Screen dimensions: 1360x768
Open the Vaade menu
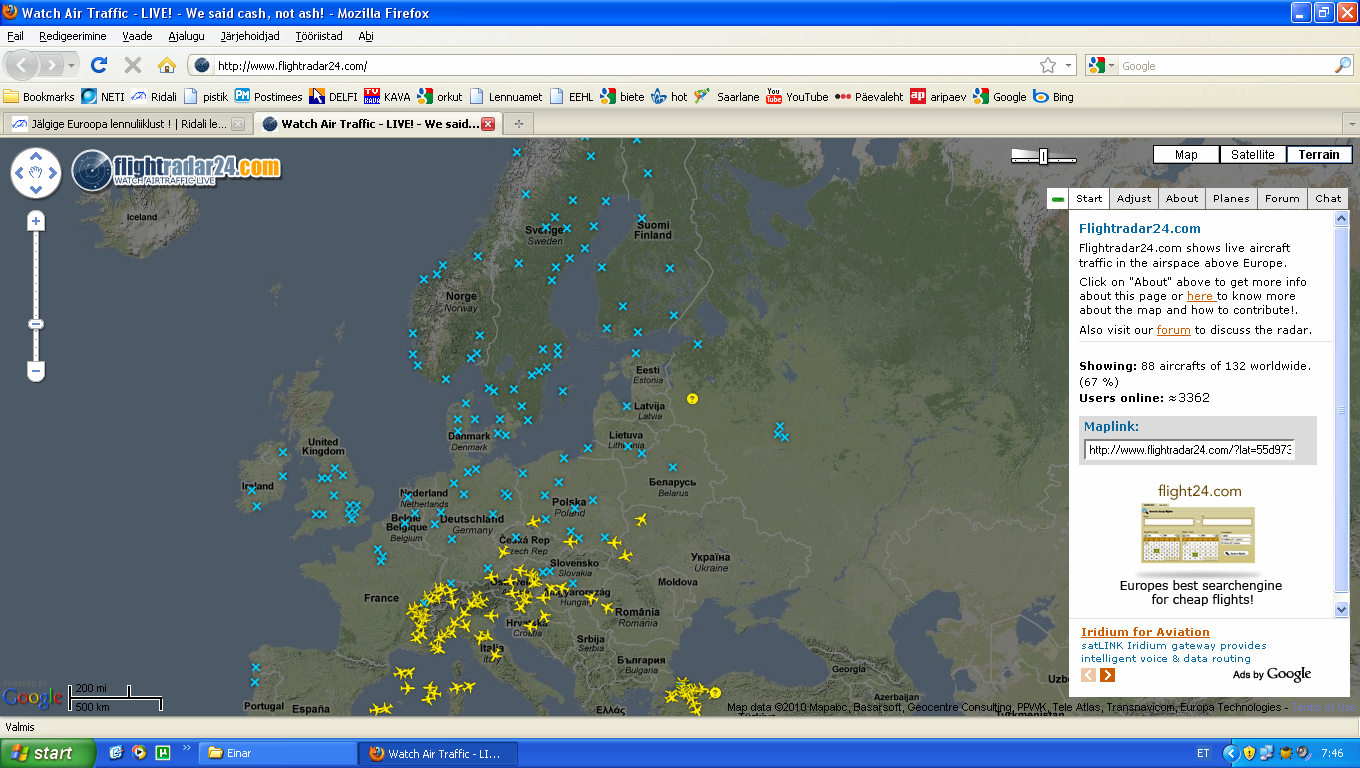point(137,36)
